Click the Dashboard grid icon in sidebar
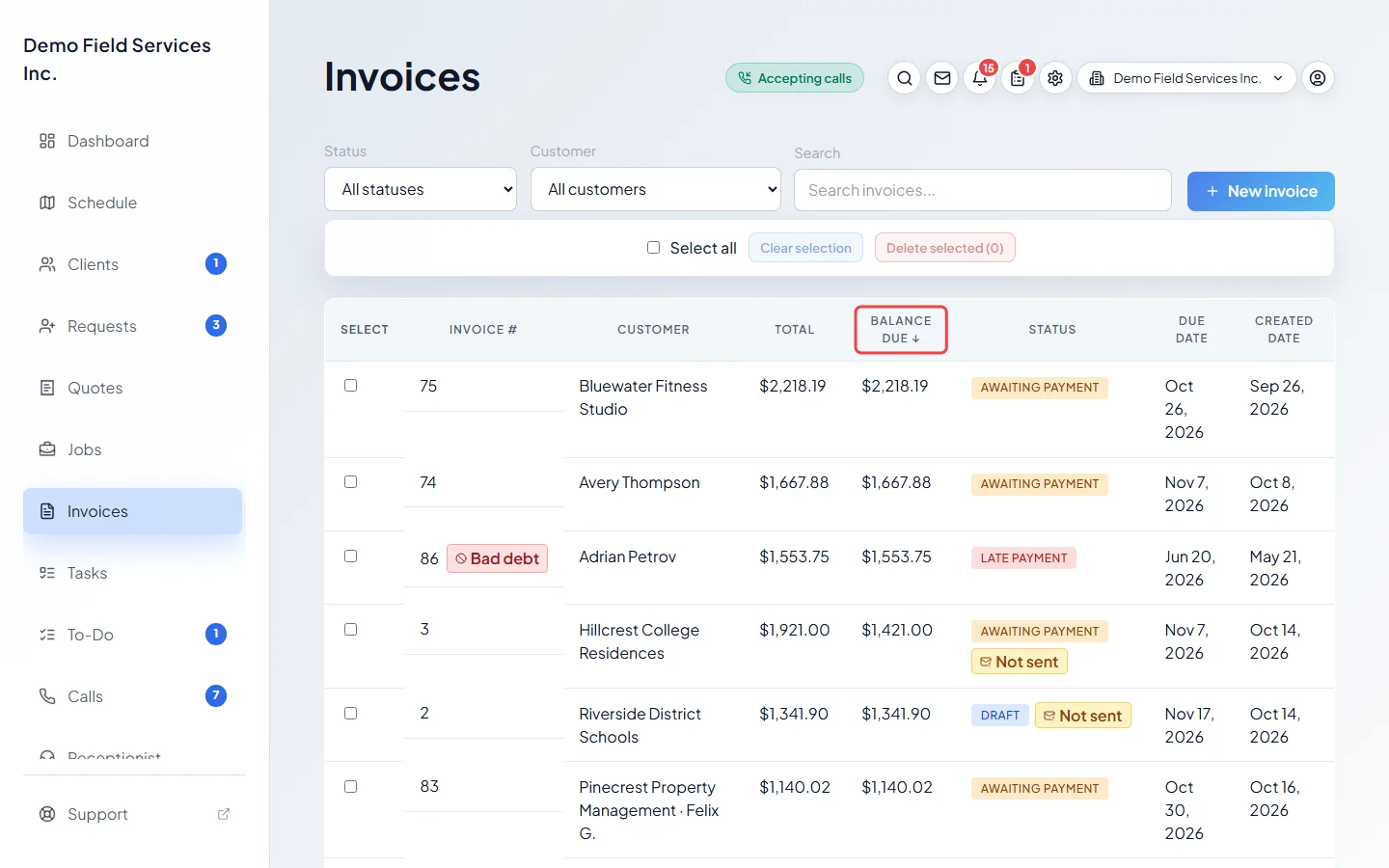This screenshot has width=1389, height=868. 47,141
